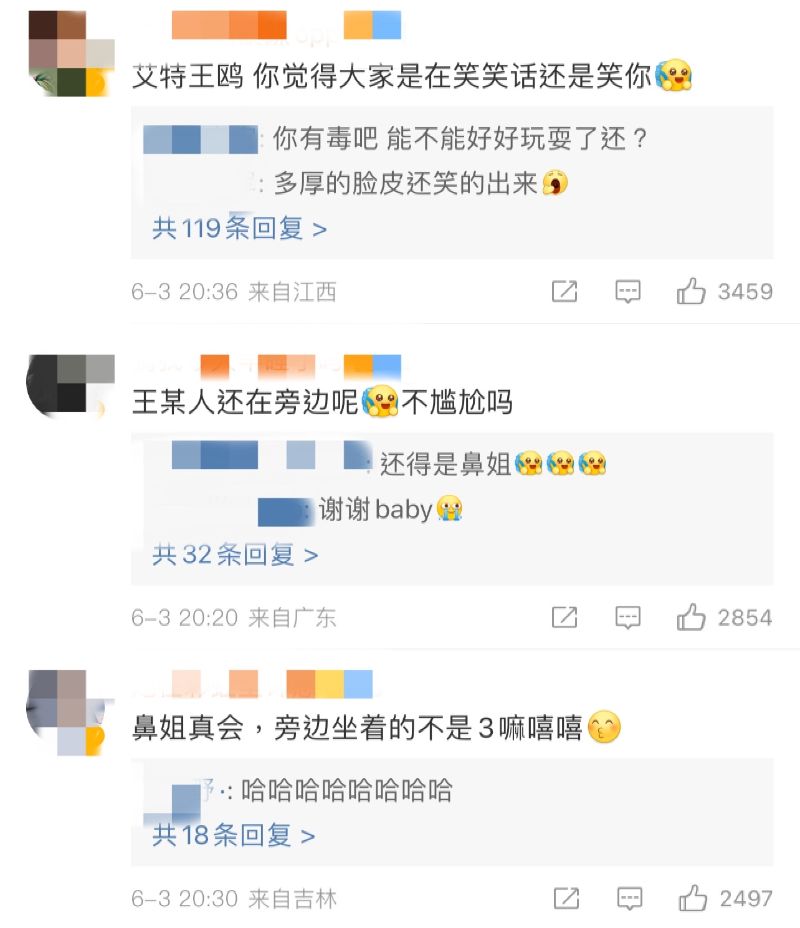Open the reply 还得是鼻姐
Screen dimensions: 800x928
click(x=389, y=463)
